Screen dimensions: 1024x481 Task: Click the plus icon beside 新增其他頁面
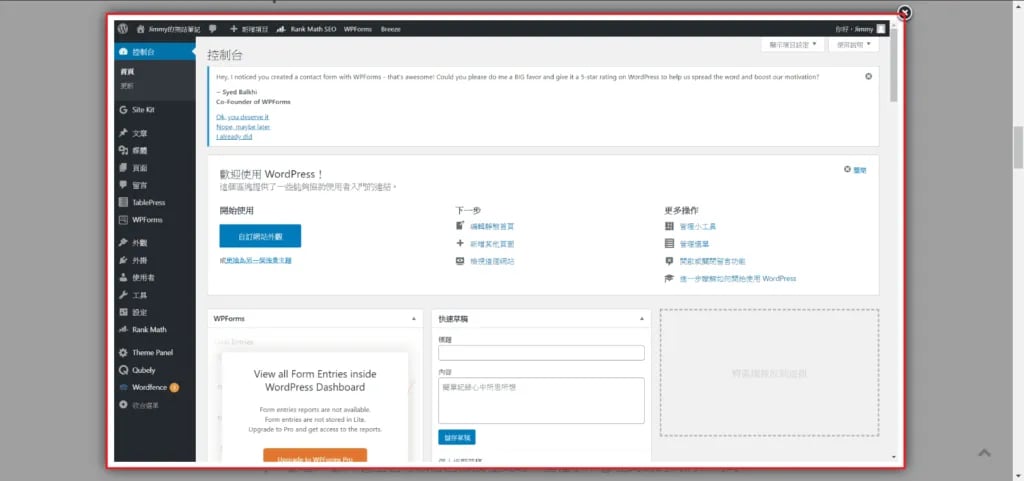click(x=460, y=243)
